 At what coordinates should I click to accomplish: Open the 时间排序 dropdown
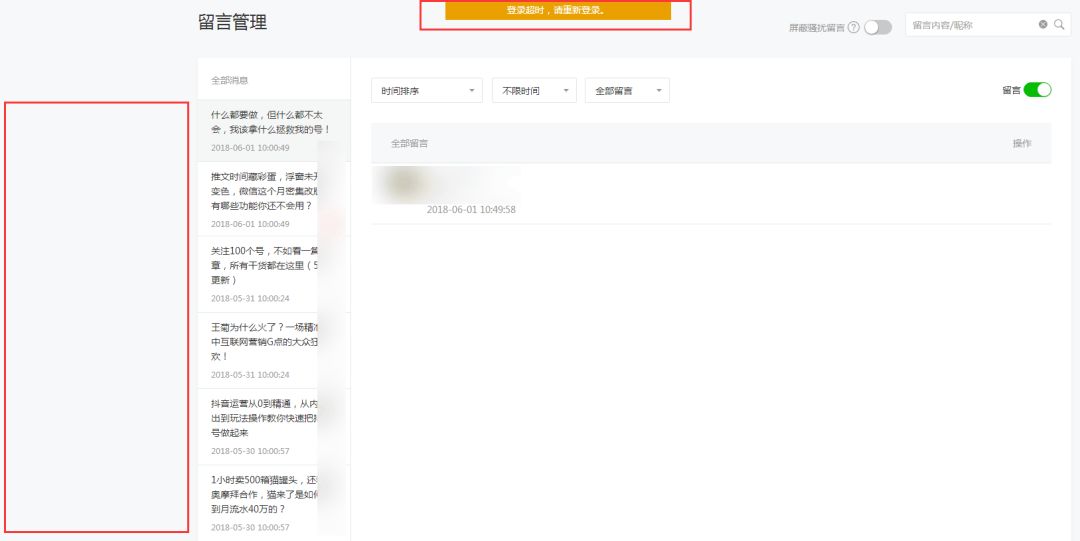point(426,91)
